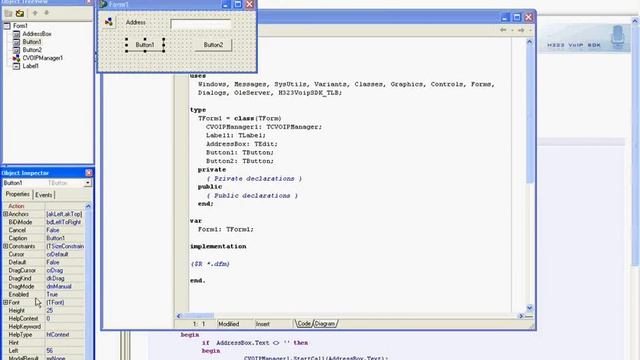The height and width of the screenshot is (360, 640).
Task: Select Button1 in Object TreeView
Action: click(32, 42)
